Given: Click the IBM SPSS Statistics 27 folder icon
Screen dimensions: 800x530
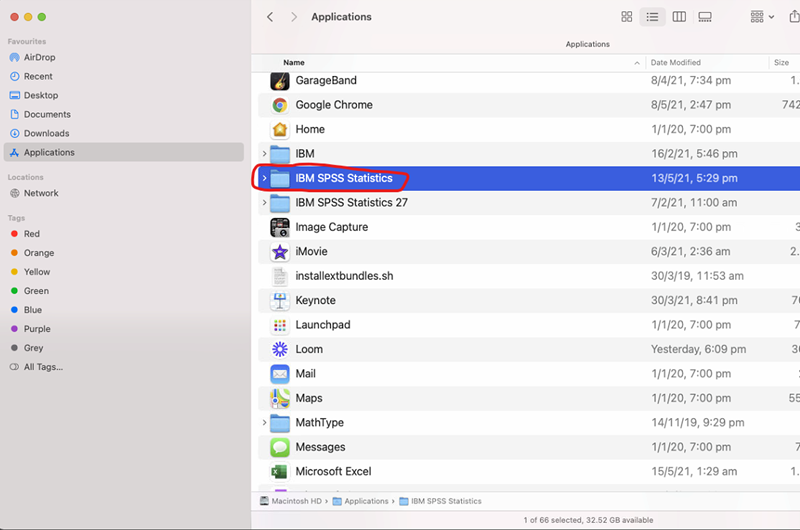Looking at the screenshot, I should (280, 203).
